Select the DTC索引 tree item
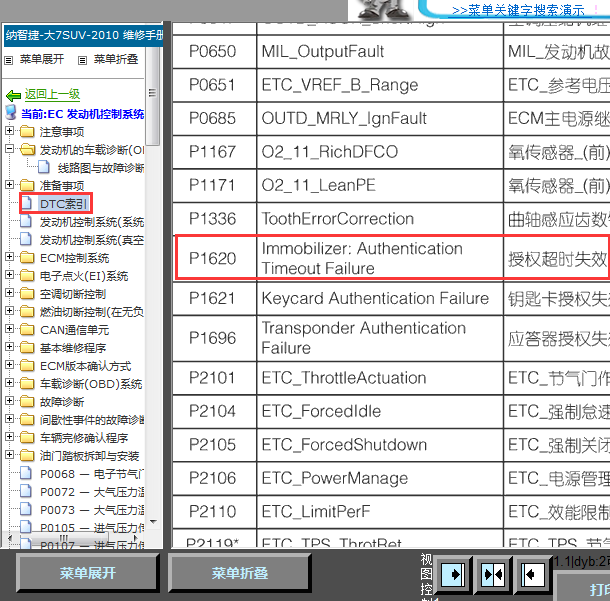Screen dimensions: 610x601 [x=64, y=203]
